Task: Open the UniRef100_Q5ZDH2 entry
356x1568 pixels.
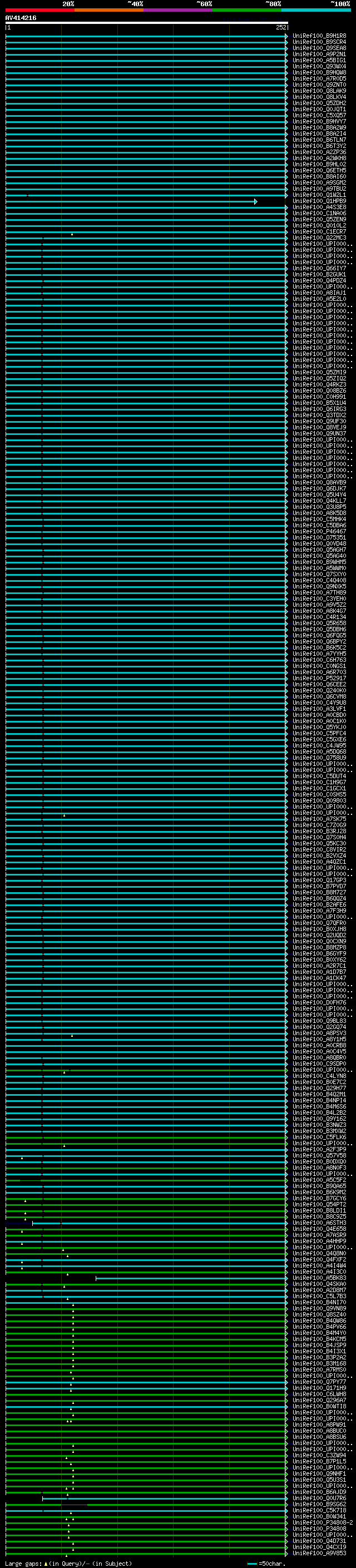Action: [319, 103]
